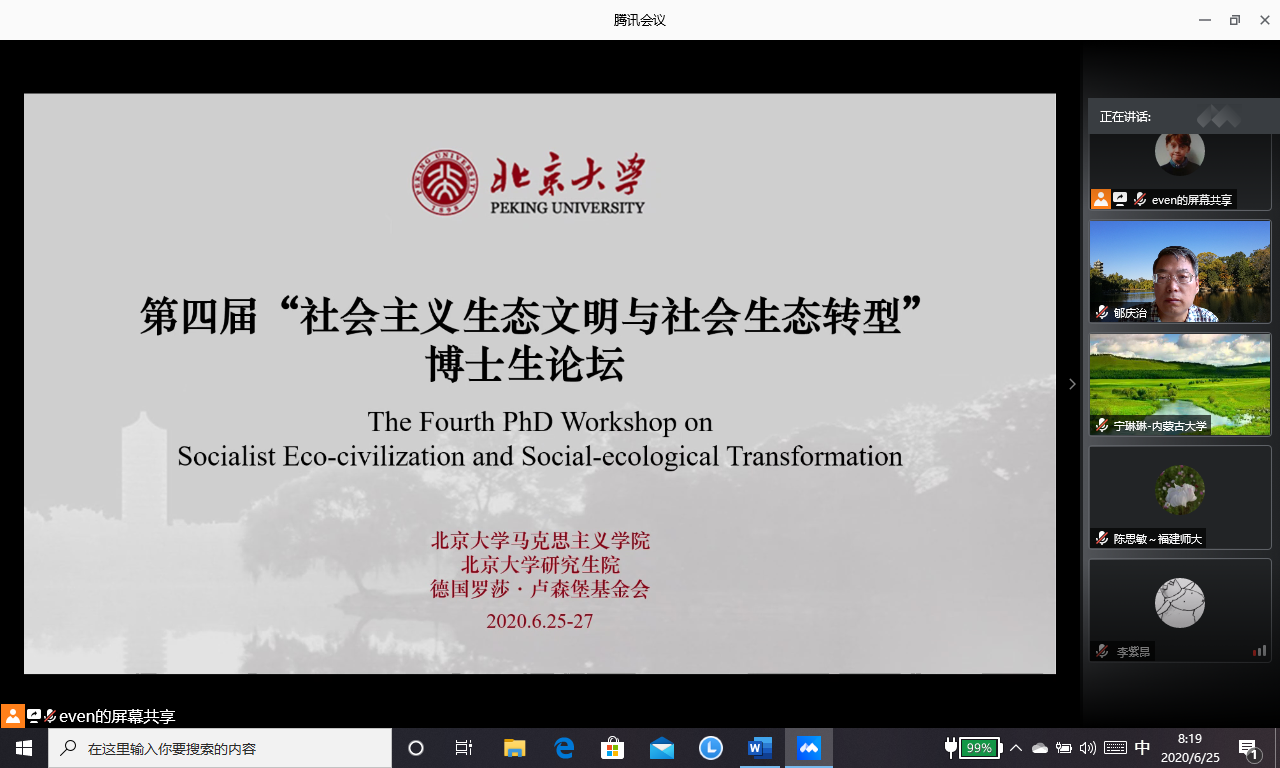Click muted microphone icon for 宁琳琳-内蒙古大学
The image size is (1280, 768).
click(x=1102, y=425)
